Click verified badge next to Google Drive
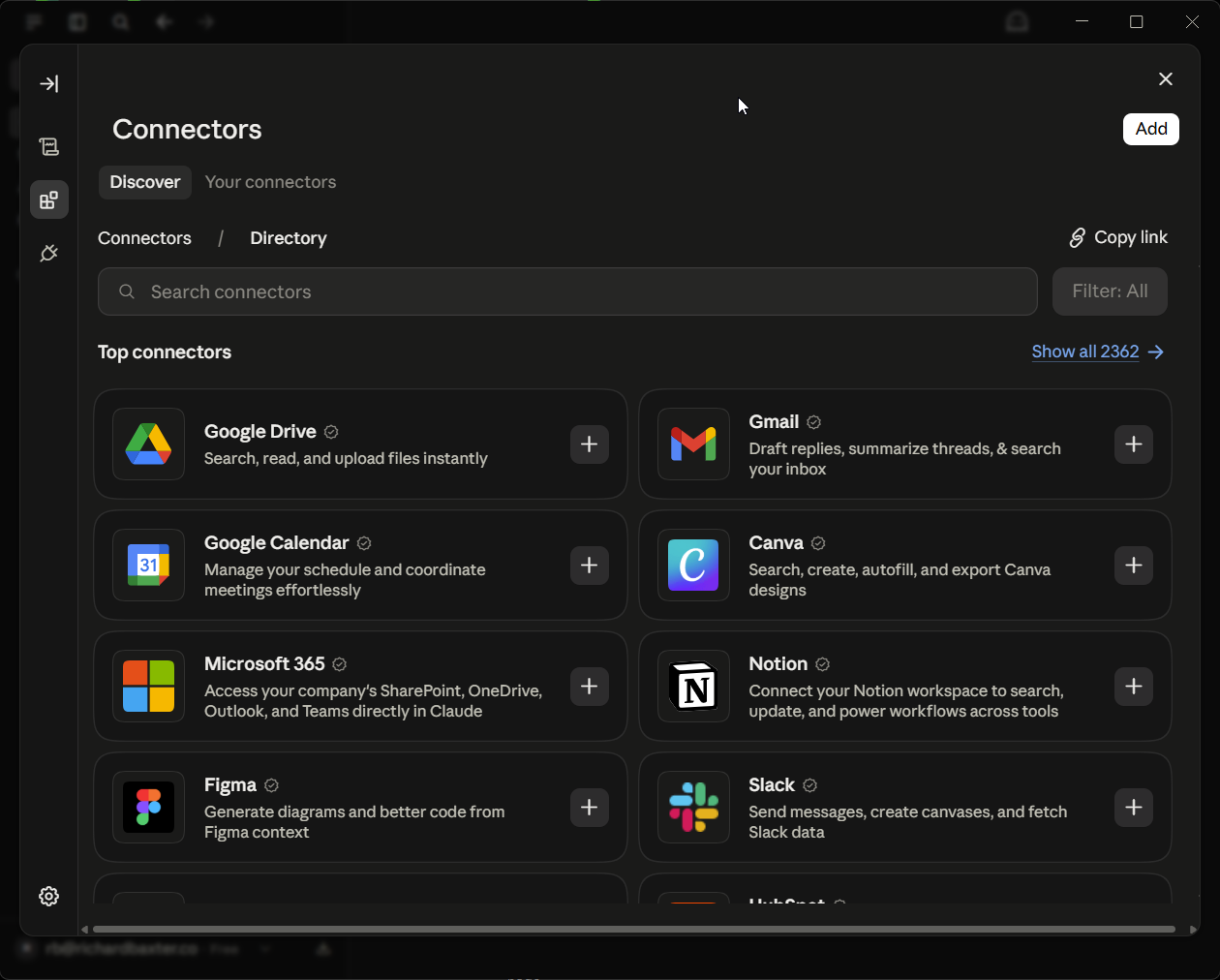Image resolution: width=1220 pixels, height=980 pixels. coord(331,432)
